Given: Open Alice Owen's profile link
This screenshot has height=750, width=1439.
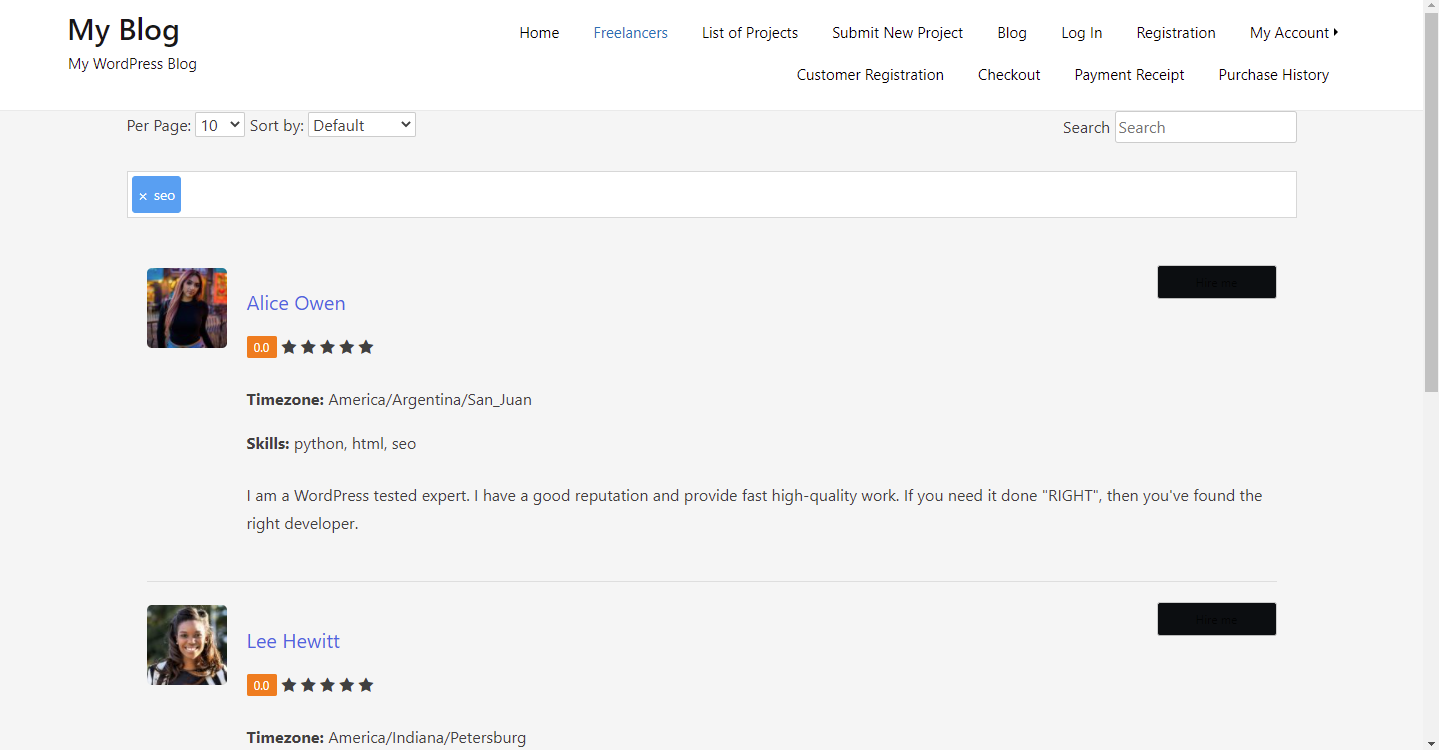Looking at the screenshot, I should tap(296, 303).
